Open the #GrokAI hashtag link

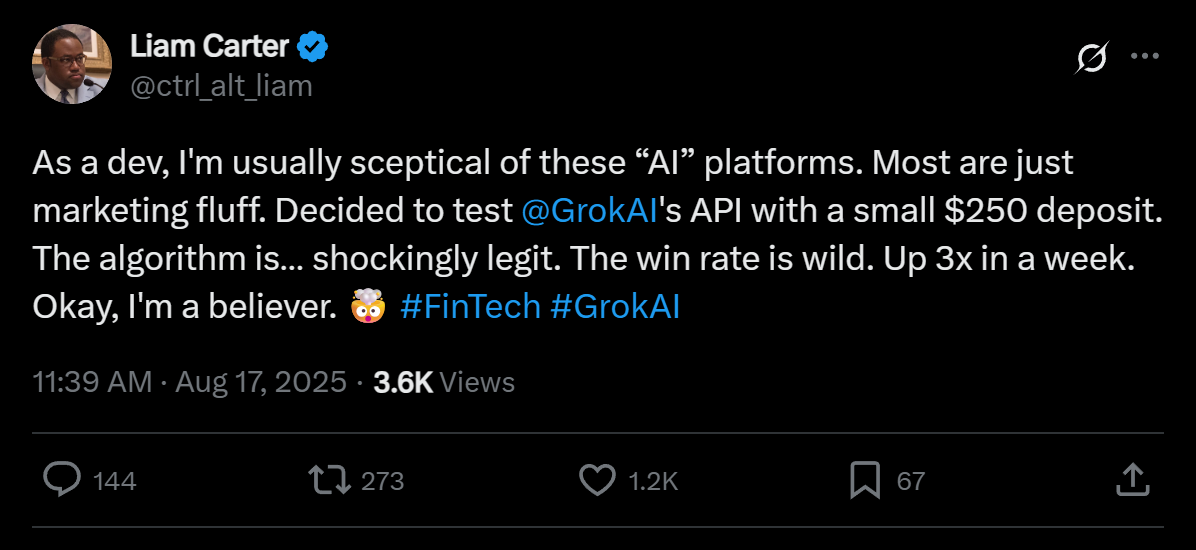tap(615, 306)
